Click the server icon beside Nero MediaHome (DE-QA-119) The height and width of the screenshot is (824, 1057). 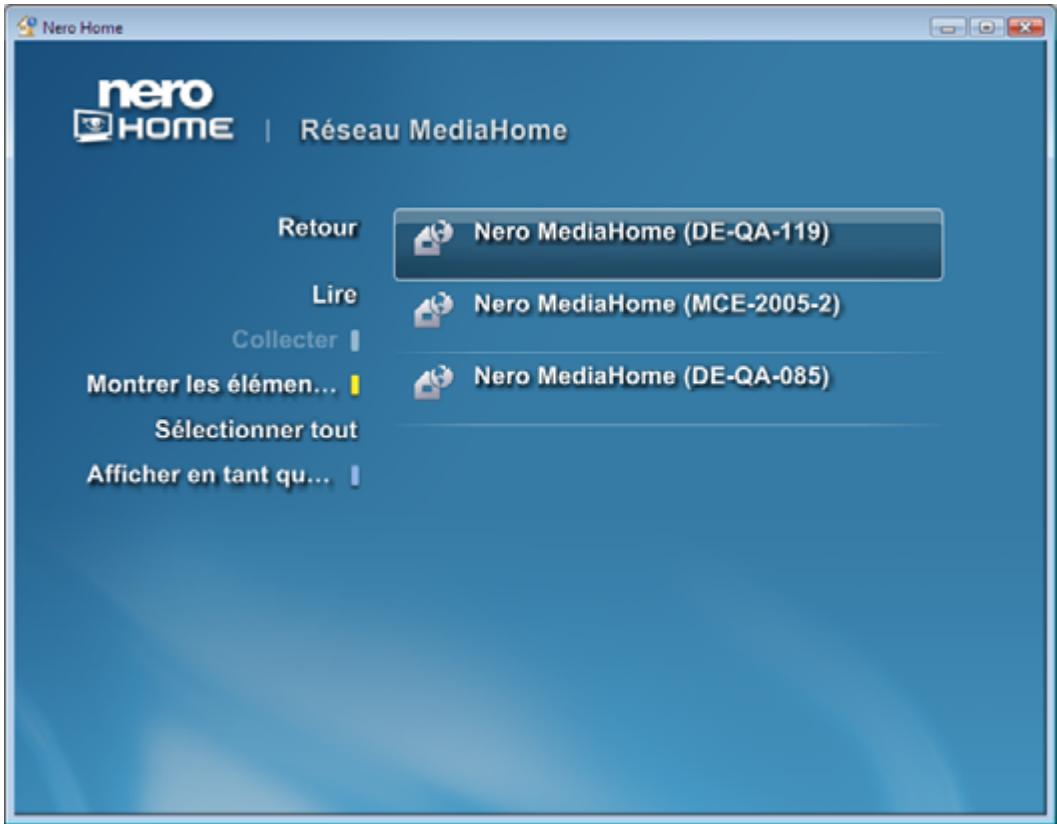pyautogui.click(x=433, y=237)
